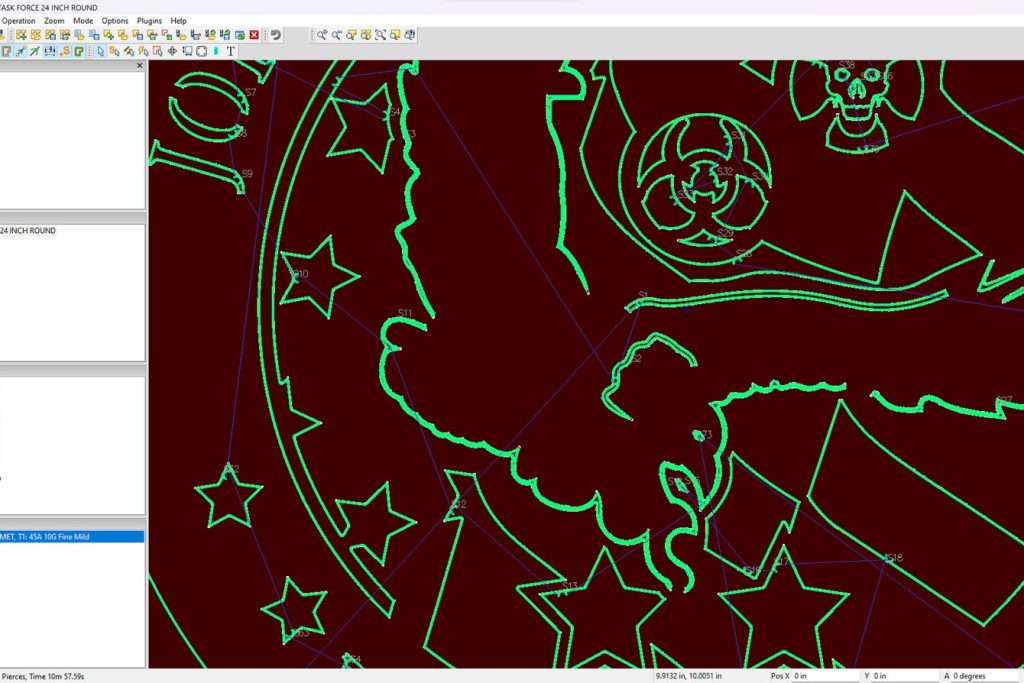
Task: Click the angle 'A' degrees field
Action: click(985, 676)
